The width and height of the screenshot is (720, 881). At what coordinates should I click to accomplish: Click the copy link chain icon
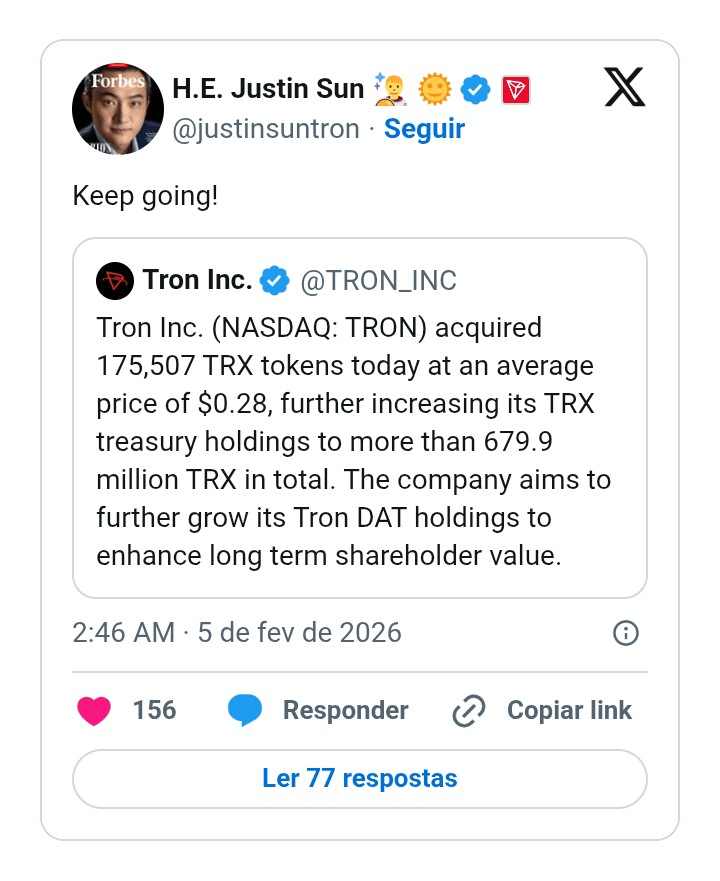pyautogui.click(x=469, y=711)
